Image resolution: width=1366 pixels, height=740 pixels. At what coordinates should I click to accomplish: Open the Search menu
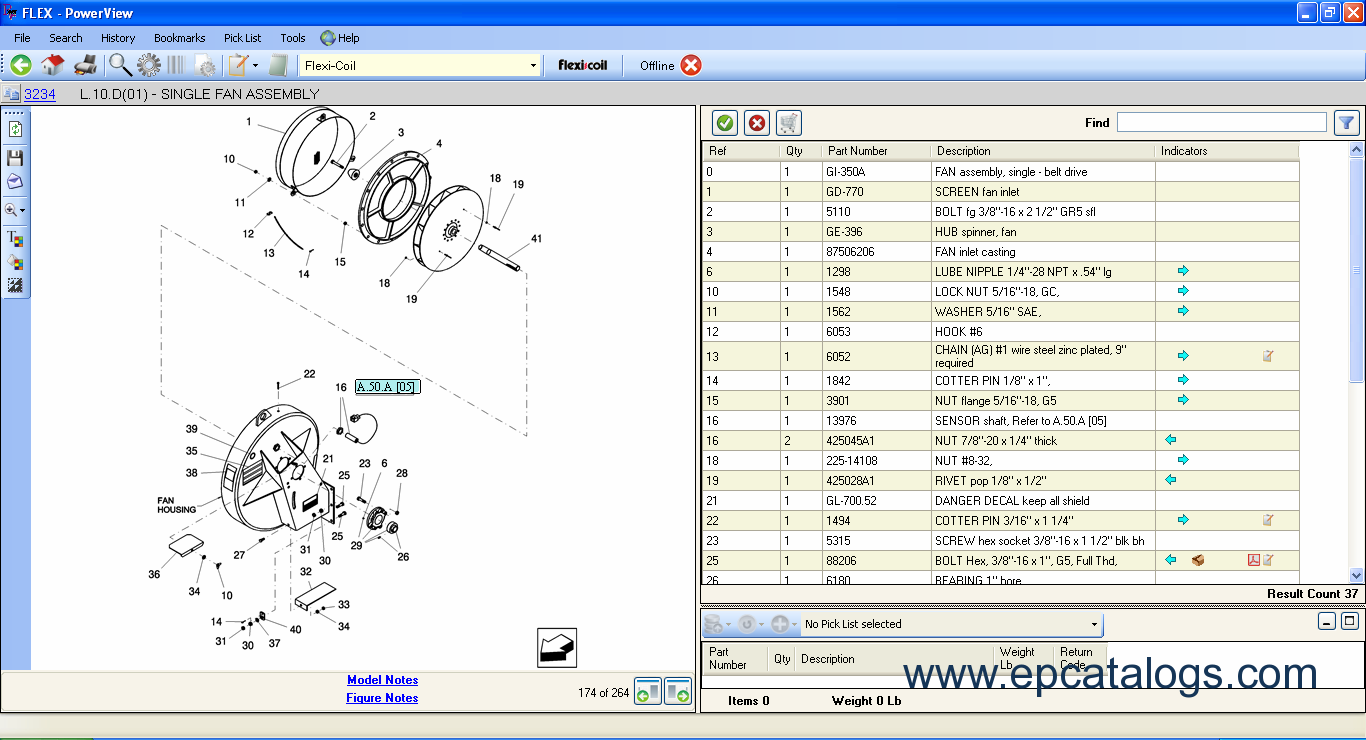click(x=66, y=38)
